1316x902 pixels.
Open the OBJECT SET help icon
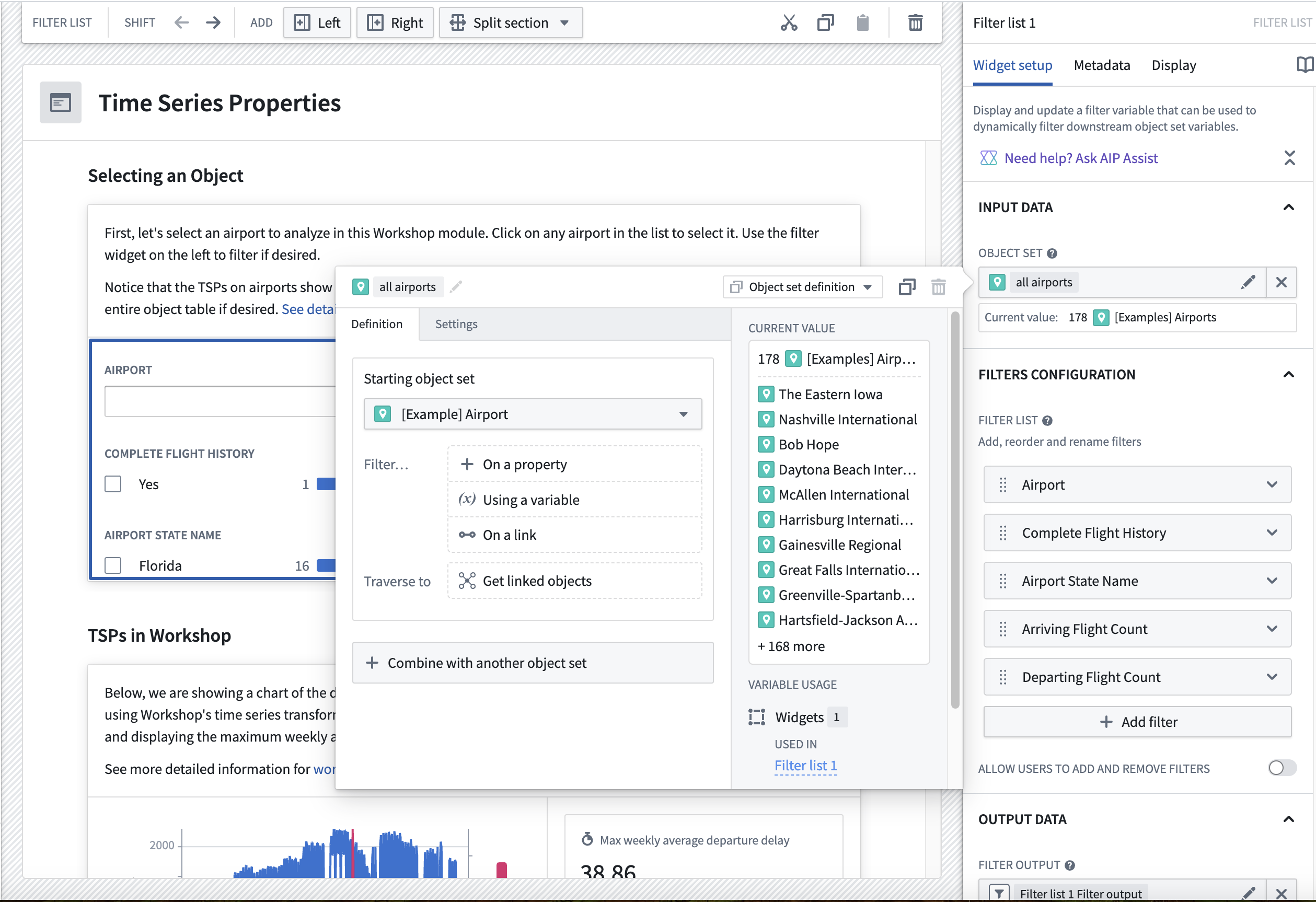1052,253
